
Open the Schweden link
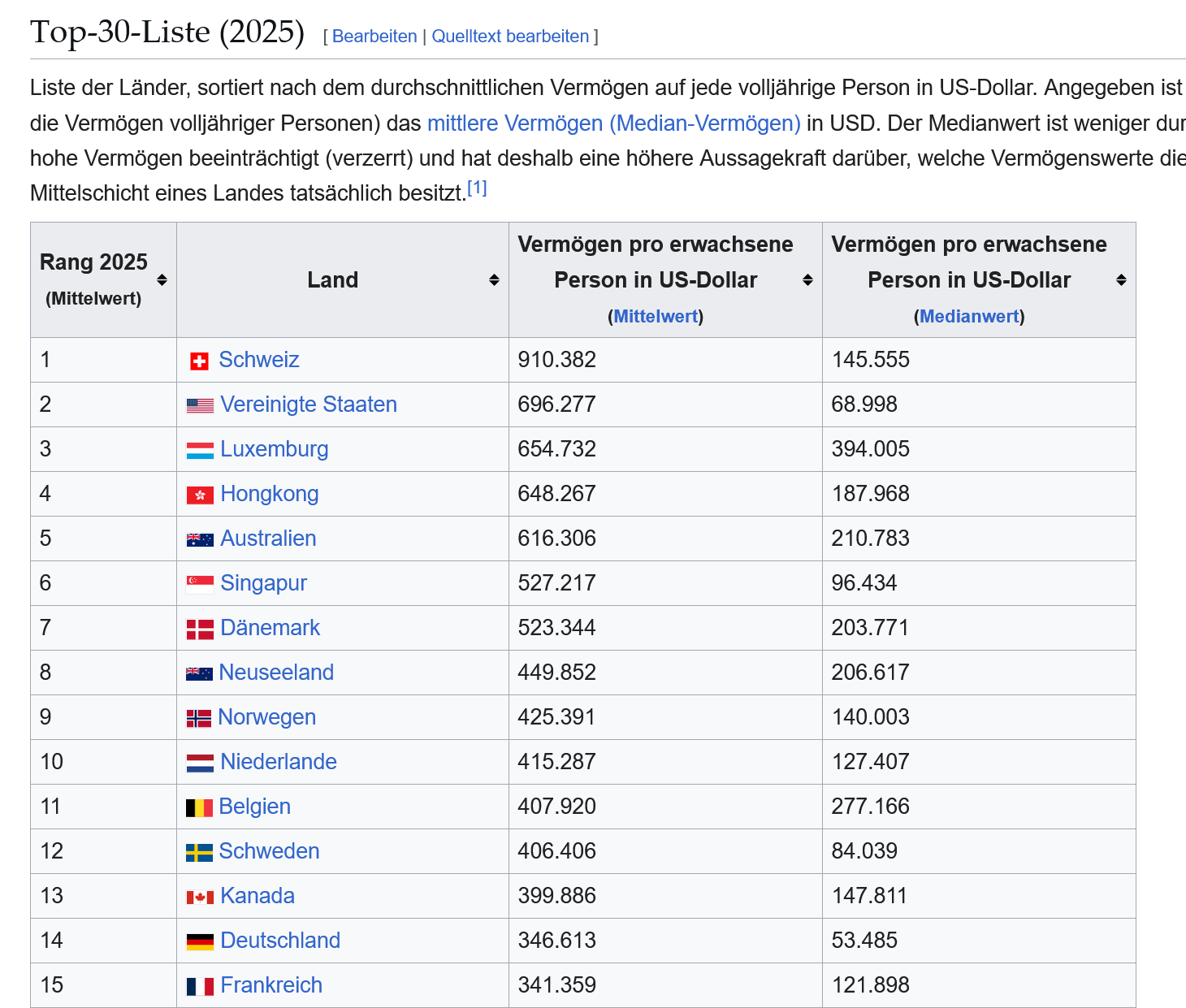[270, 851]
